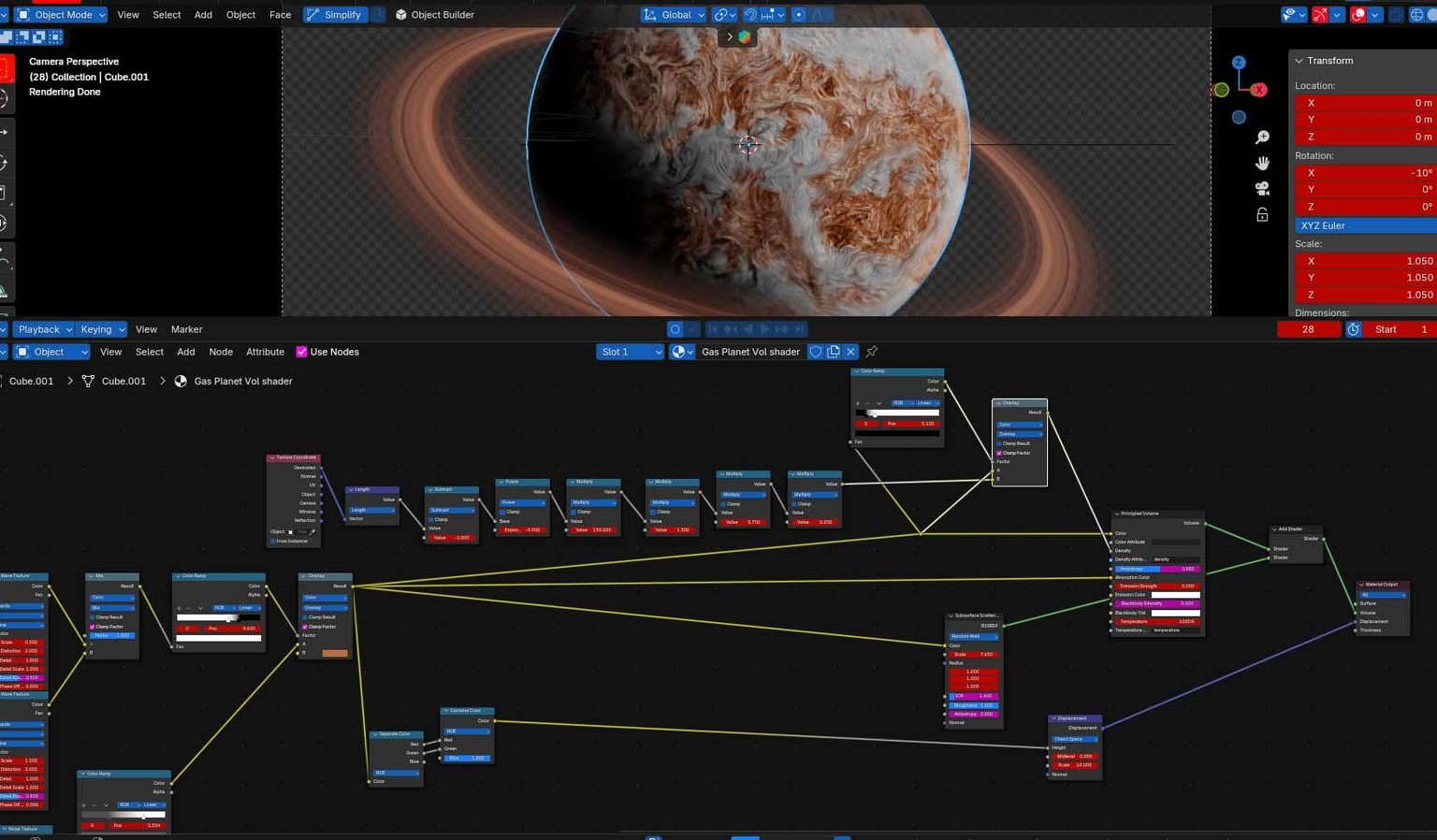The width and height of the screenshot is (1437, 840).
Task: Click the clock preview range icon
Action: click(x=1354, y=329)
